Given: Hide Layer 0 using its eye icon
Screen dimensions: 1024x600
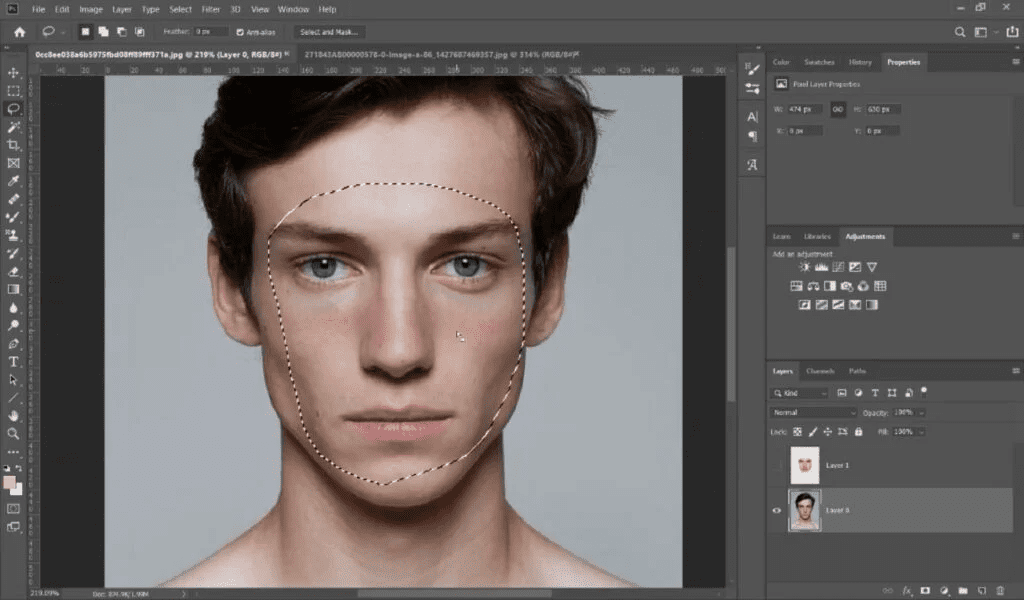Looking at the screenshot, I should (777, 510).
